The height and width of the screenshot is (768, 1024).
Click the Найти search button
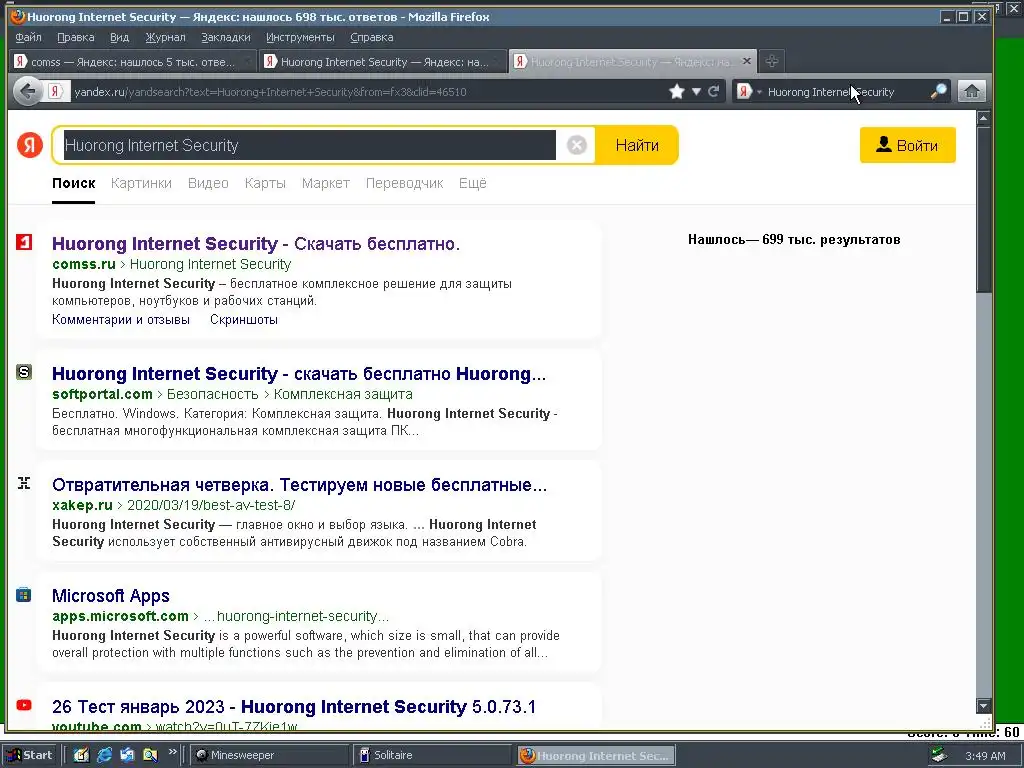tap(637, 145)
